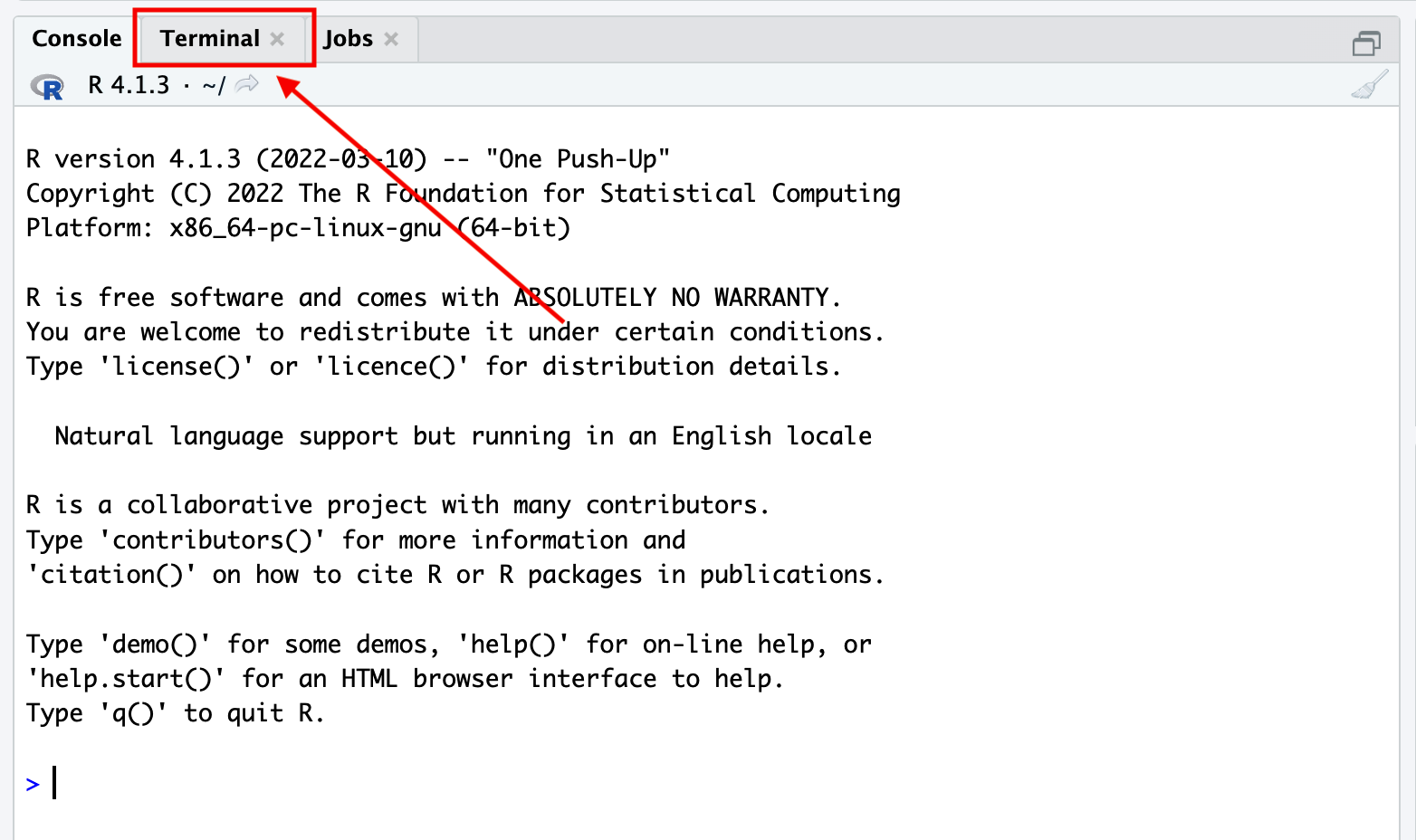This screenshot has height=840, width=1416.
Task: Click the 'Copyright (C) 2022' line
Action: pyautogui.click(x=463, y=194)
